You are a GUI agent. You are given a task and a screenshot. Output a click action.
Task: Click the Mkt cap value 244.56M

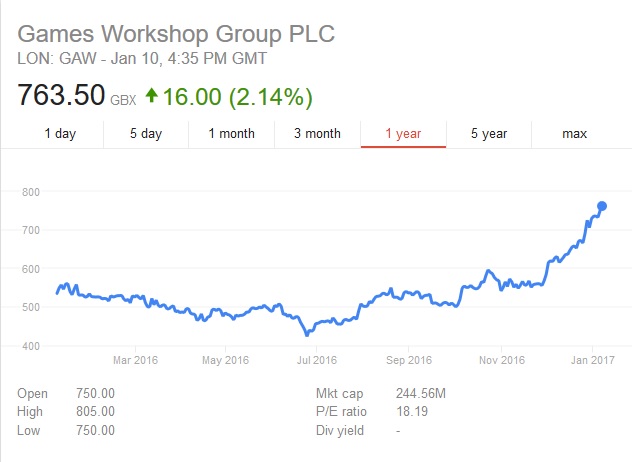pyautogui.click(x=421, y=393)
